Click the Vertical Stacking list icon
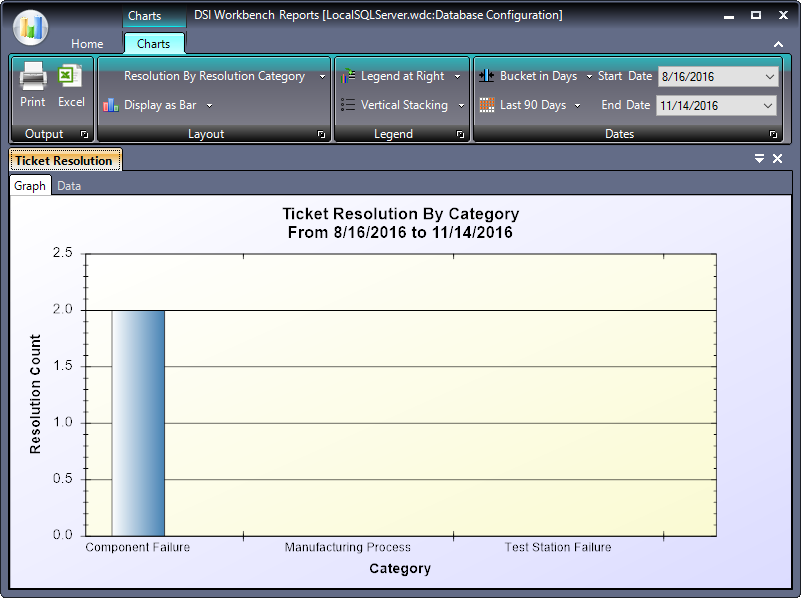 (x=348, y=105)
